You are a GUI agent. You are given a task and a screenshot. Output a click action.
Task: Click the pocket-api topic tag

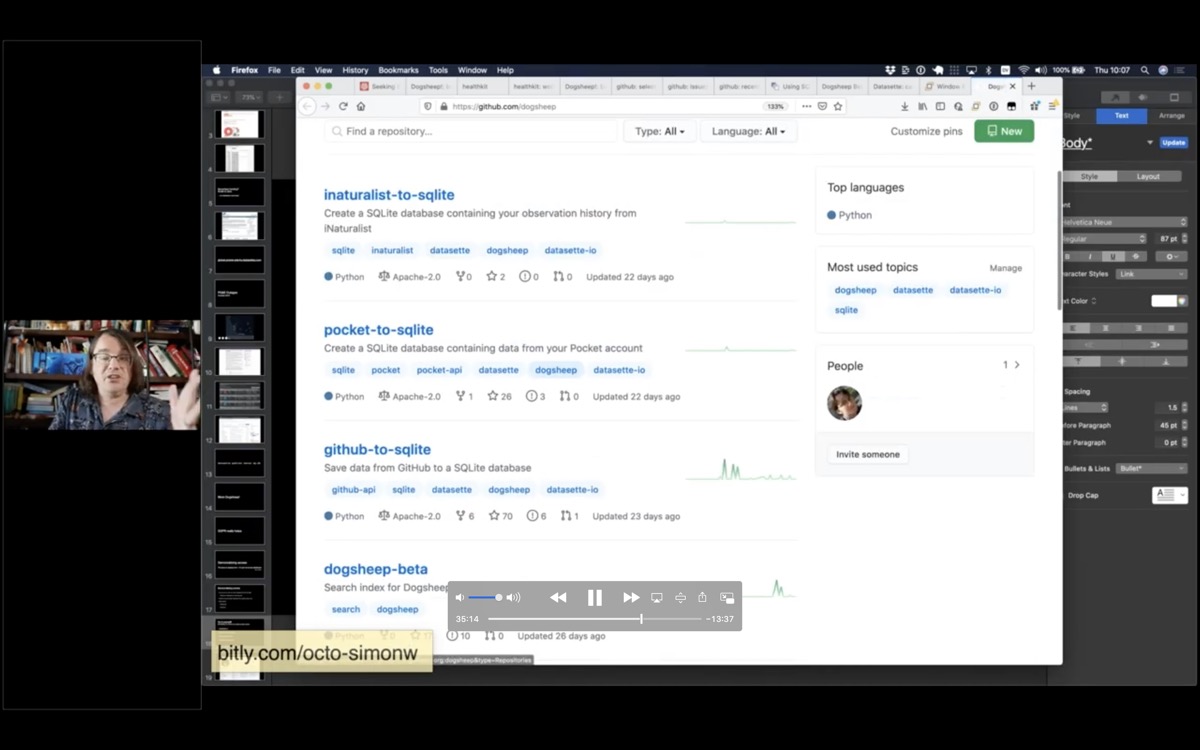(439, 370)
